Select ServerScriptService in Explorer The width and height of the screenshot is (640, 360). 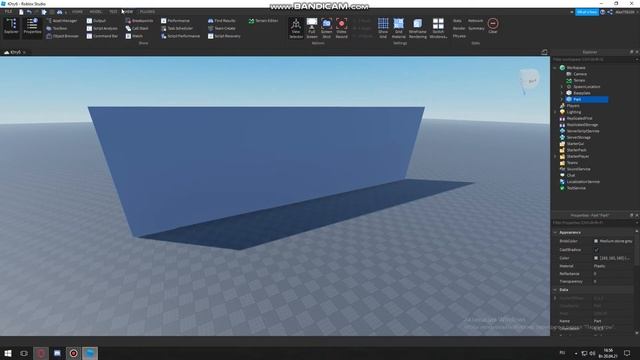pyautogui.click(x=583, y=131)
